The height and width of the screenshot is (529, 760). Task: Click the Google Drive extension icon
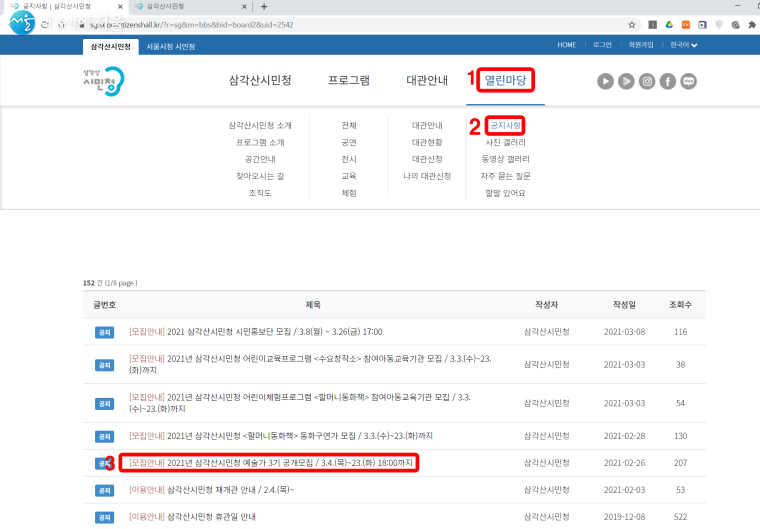(669, 24)
